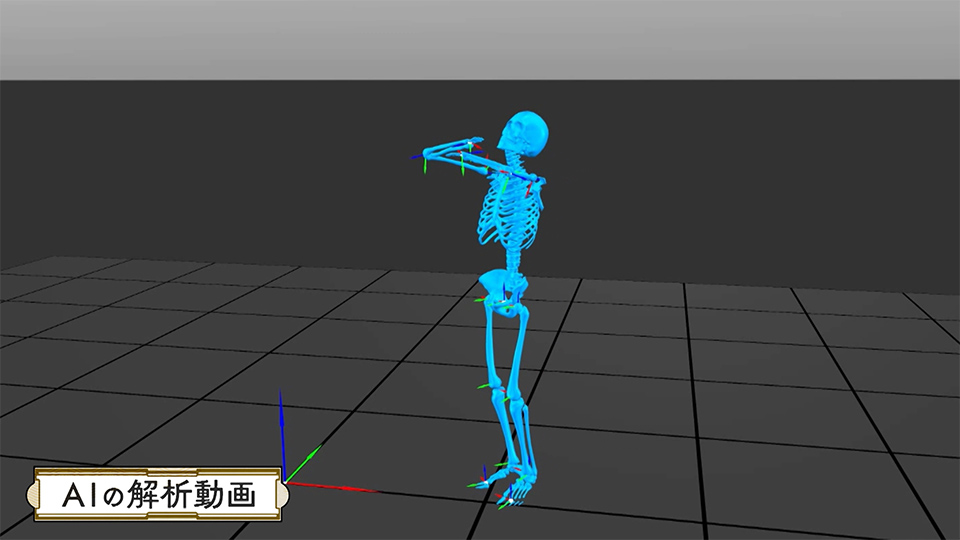The height and width of the screenshot is (540, 960).
Task: Click the skeleton's knee joint
Action: tap(509, 392)
